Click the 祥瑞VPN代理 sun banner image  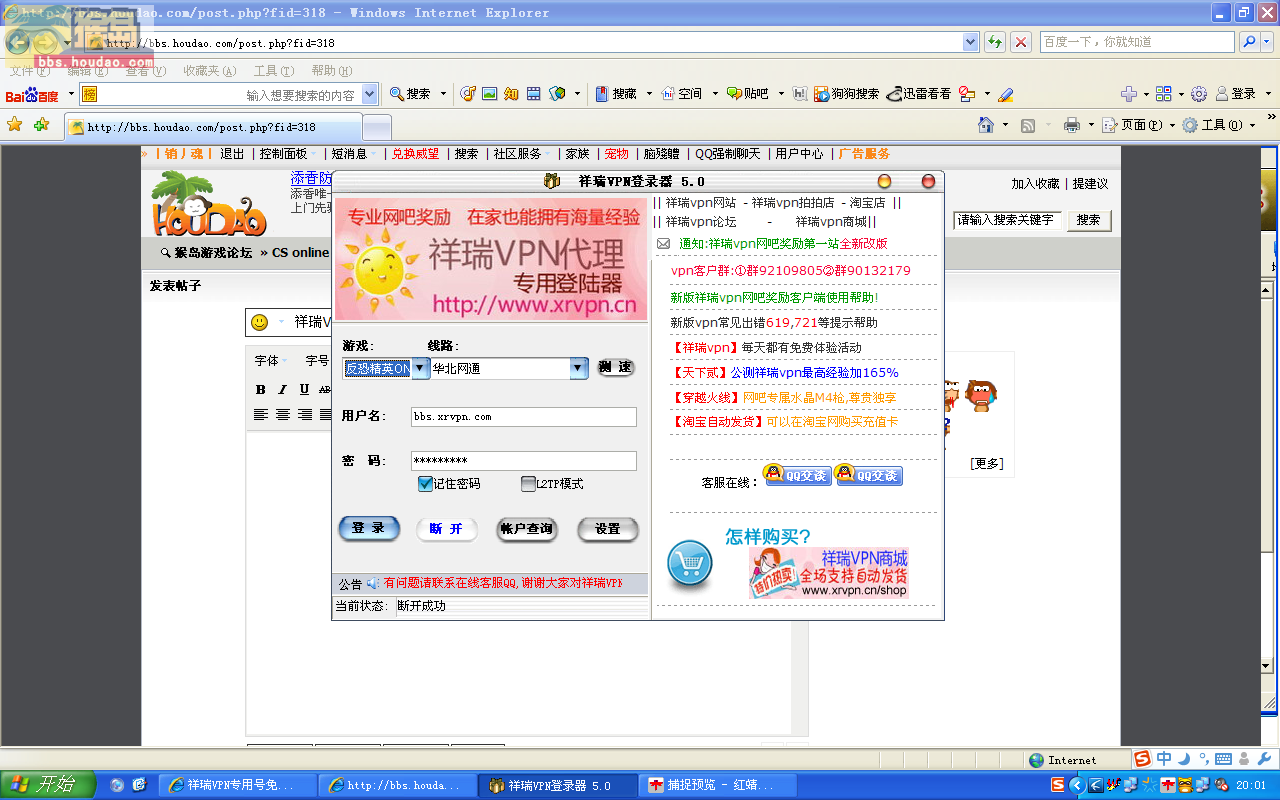pos(491,259)
